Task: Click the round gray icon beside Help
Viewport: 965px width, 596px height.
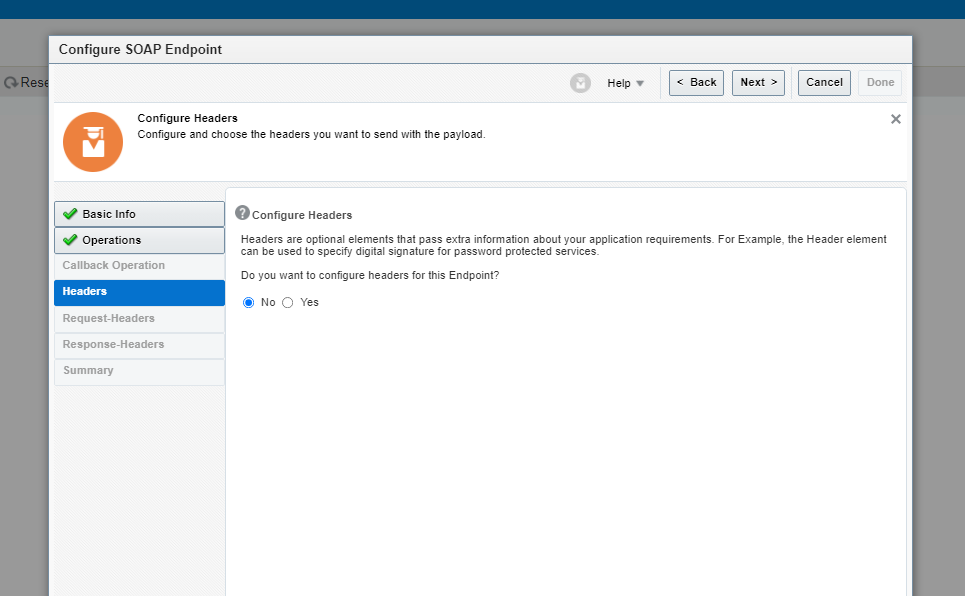Action: click(580, 83)
